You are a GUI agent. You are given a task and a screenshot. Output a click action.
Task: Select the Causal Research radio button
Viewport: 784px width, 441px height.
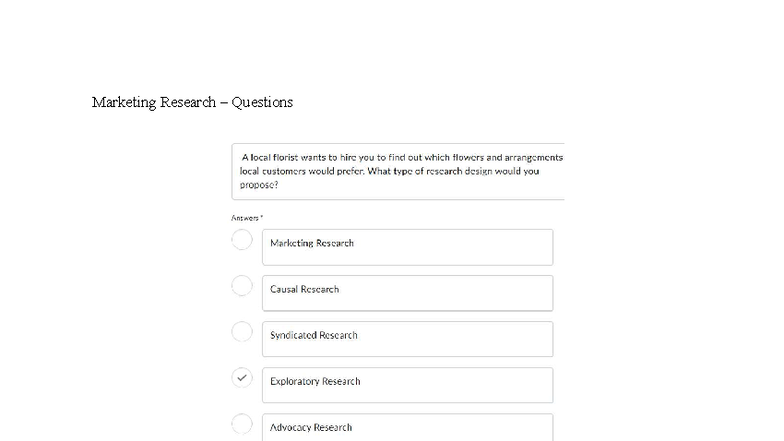point(242,286)
